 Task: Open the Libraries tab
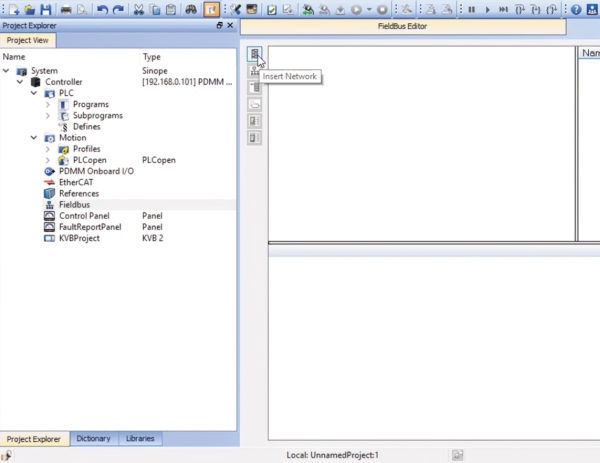click(x=140, y=439)
